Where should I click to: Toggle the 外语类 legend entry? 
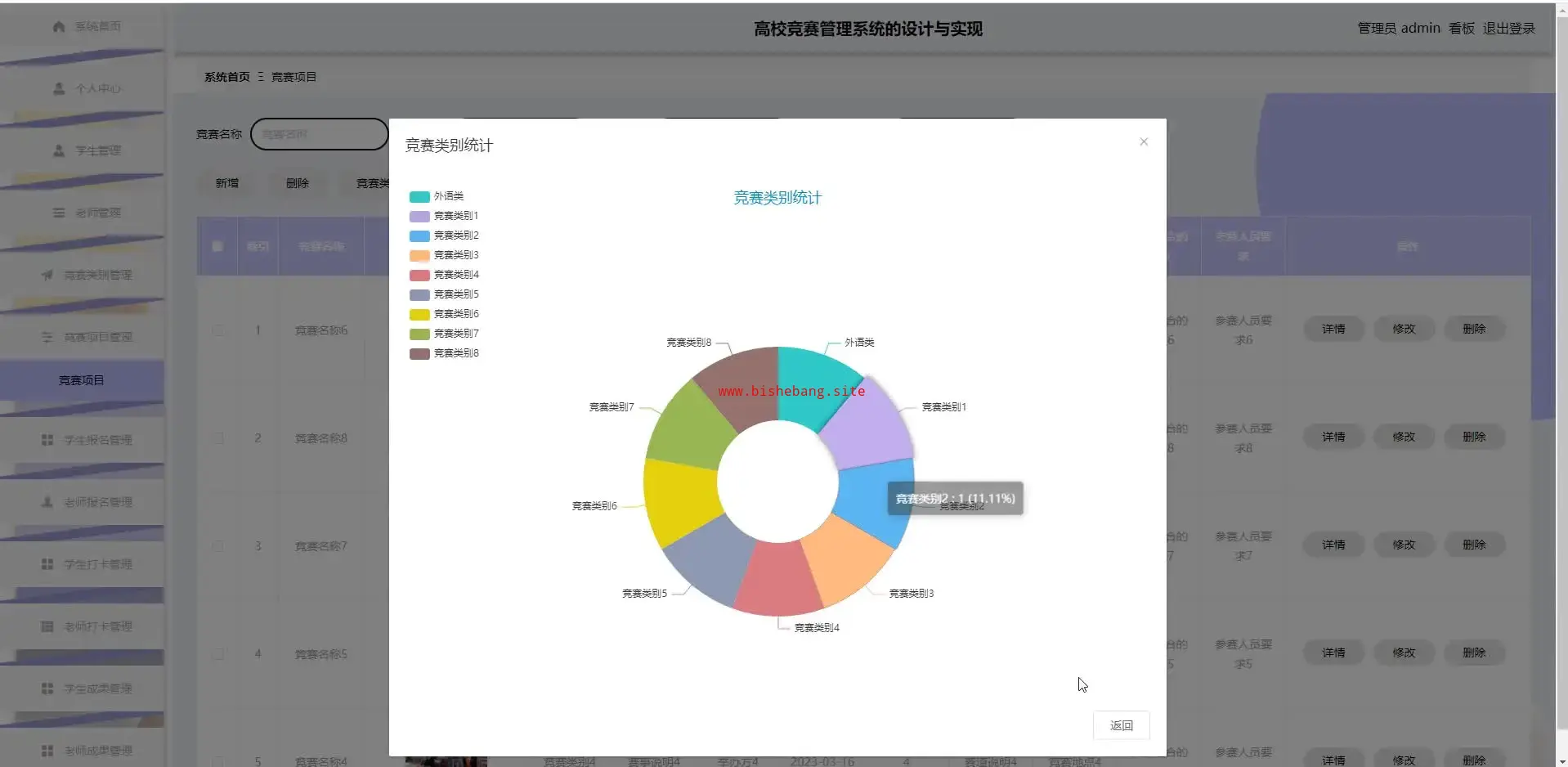[437, 196]
